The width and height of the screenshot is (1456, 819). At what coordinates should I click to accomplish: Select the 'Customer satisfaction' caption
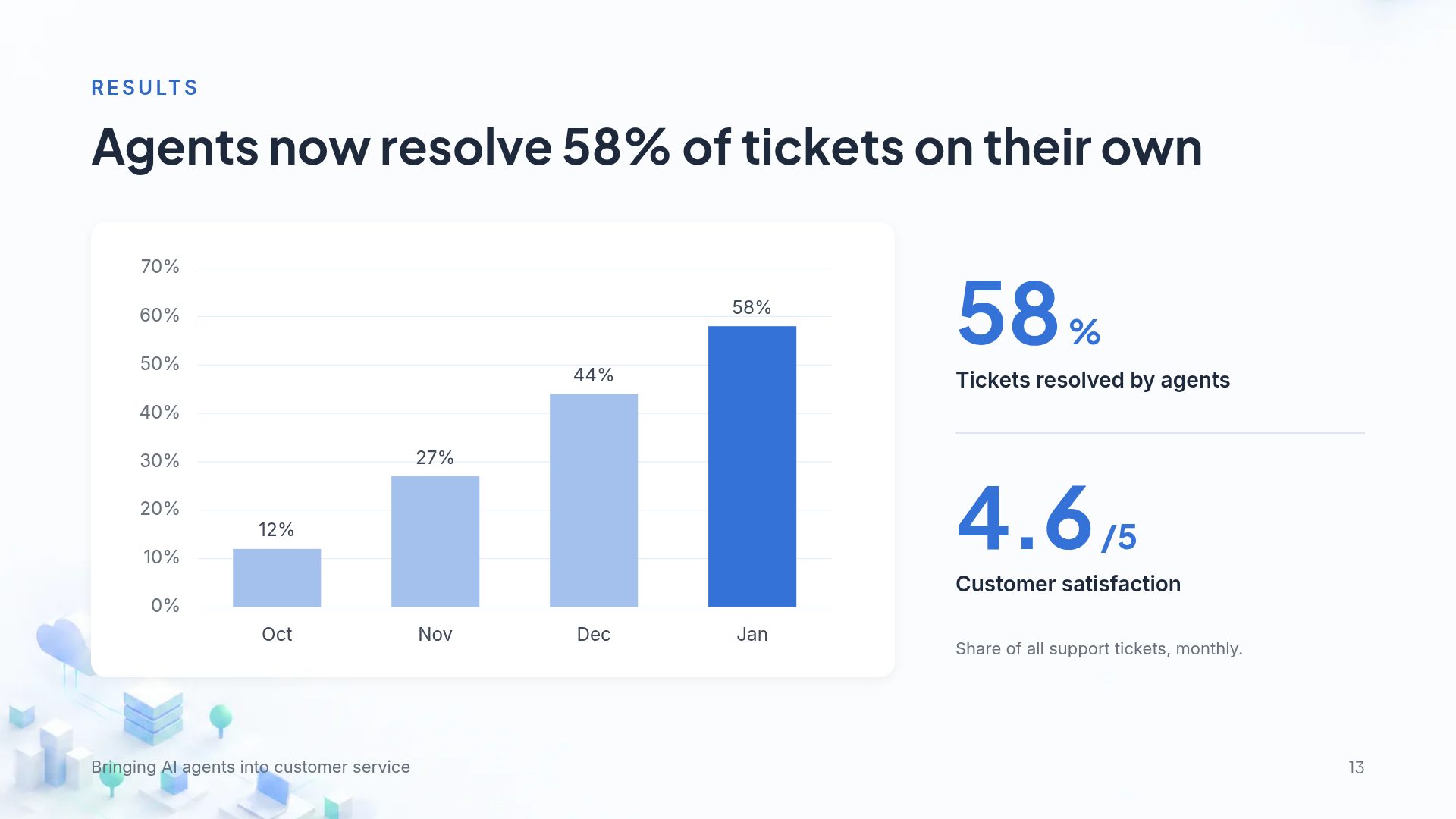(1068, 584)
